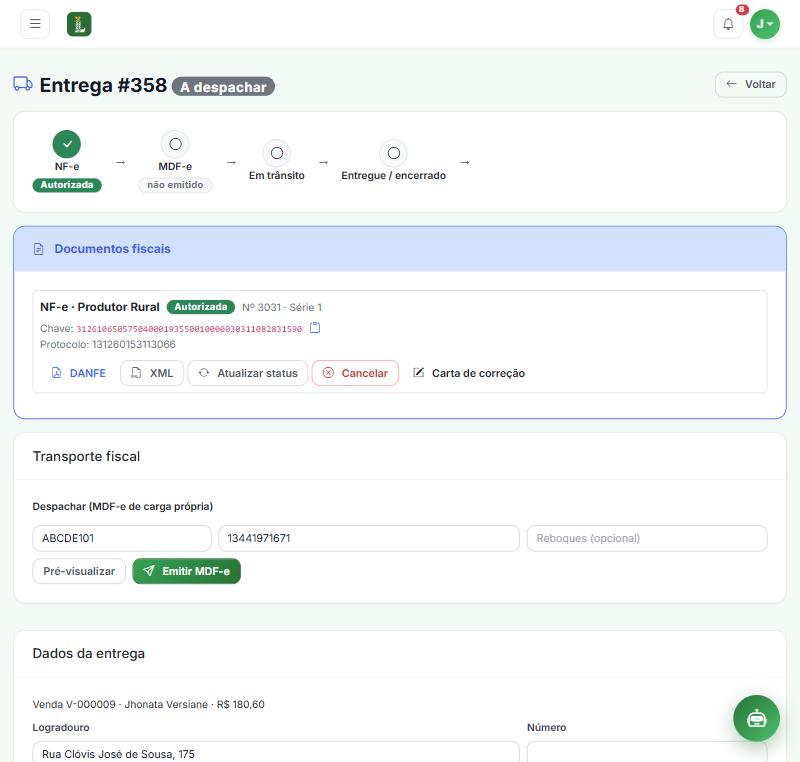Copy the NF-e access key with the clipboard icon
Image resolution: width=800 pixels, height=762 pixels.
pos(315,328)
